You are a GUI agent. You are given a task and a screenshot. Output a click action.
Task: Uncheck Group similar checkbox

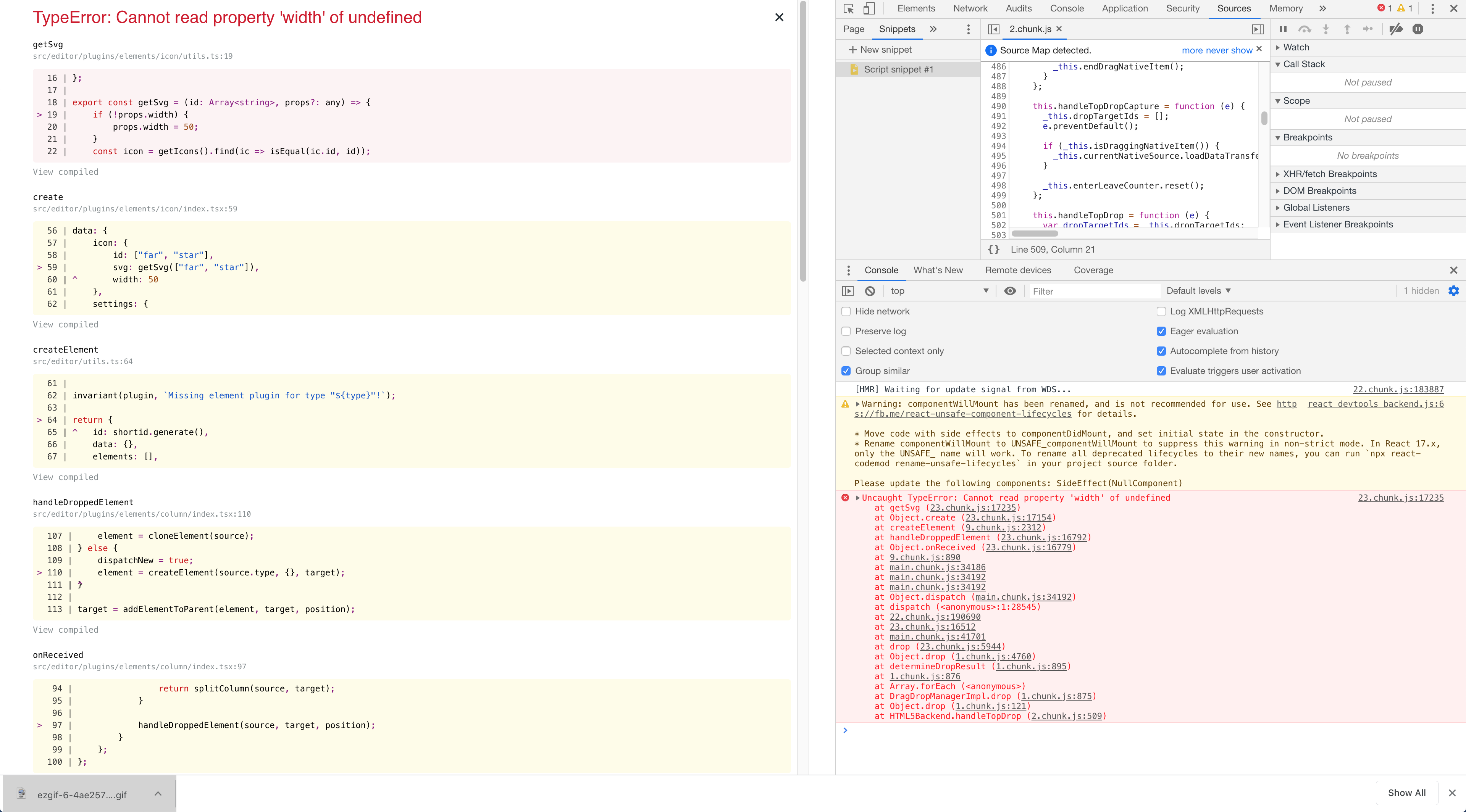[846, 371]
